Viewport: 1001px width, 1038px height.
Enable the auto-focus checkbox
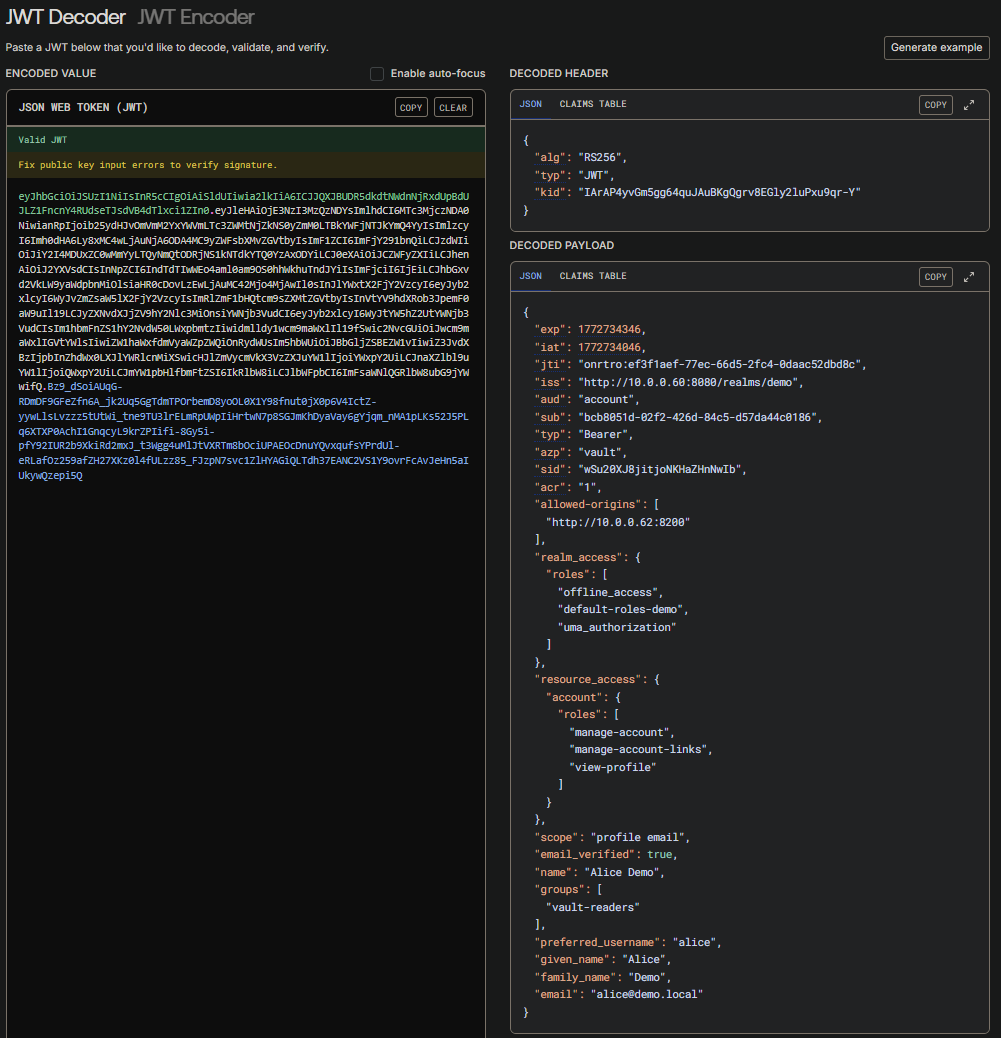point(377,74)
